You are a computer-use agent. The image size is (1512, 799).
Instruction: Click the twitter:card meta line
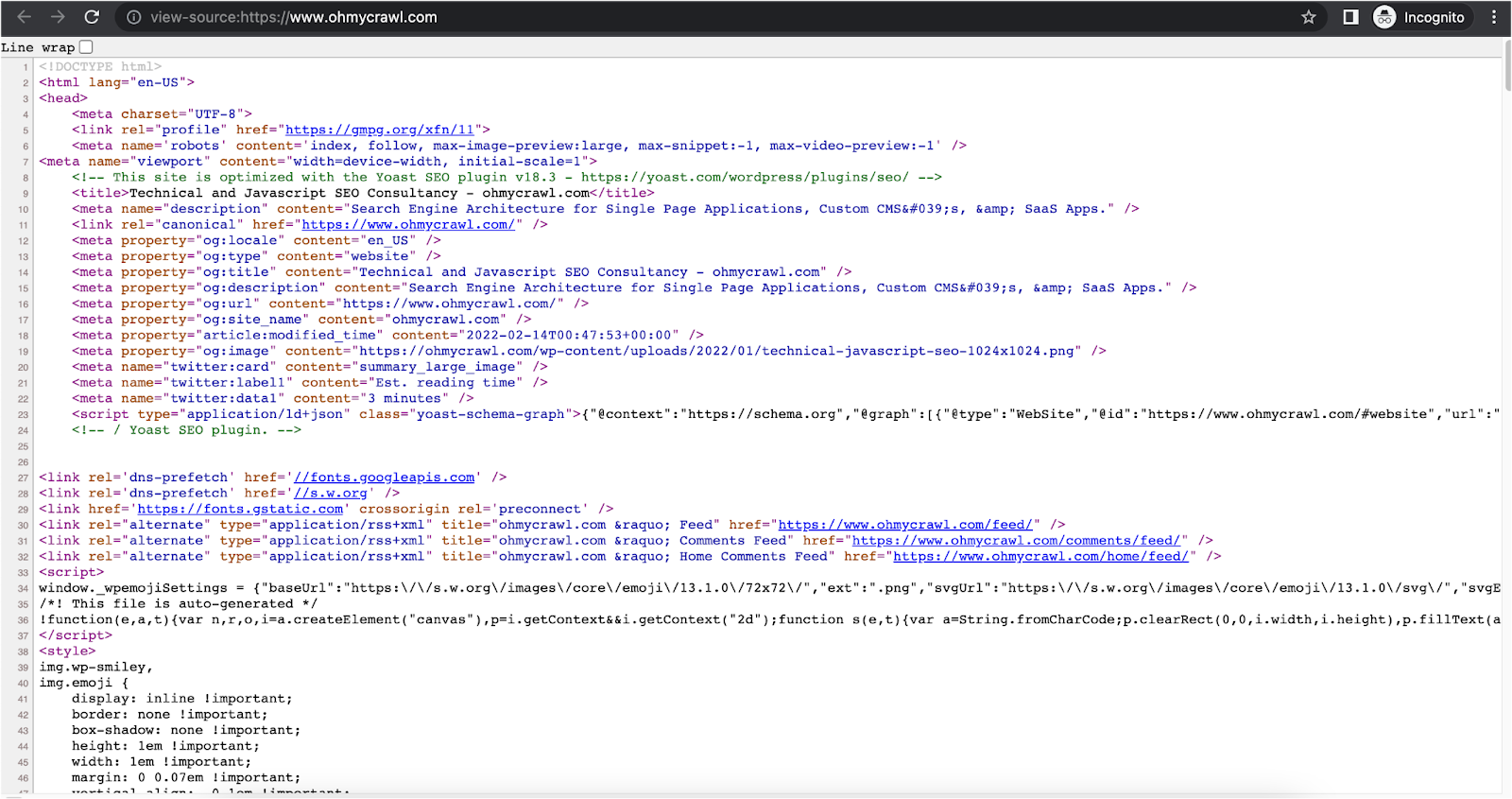[x=310, y=367]
